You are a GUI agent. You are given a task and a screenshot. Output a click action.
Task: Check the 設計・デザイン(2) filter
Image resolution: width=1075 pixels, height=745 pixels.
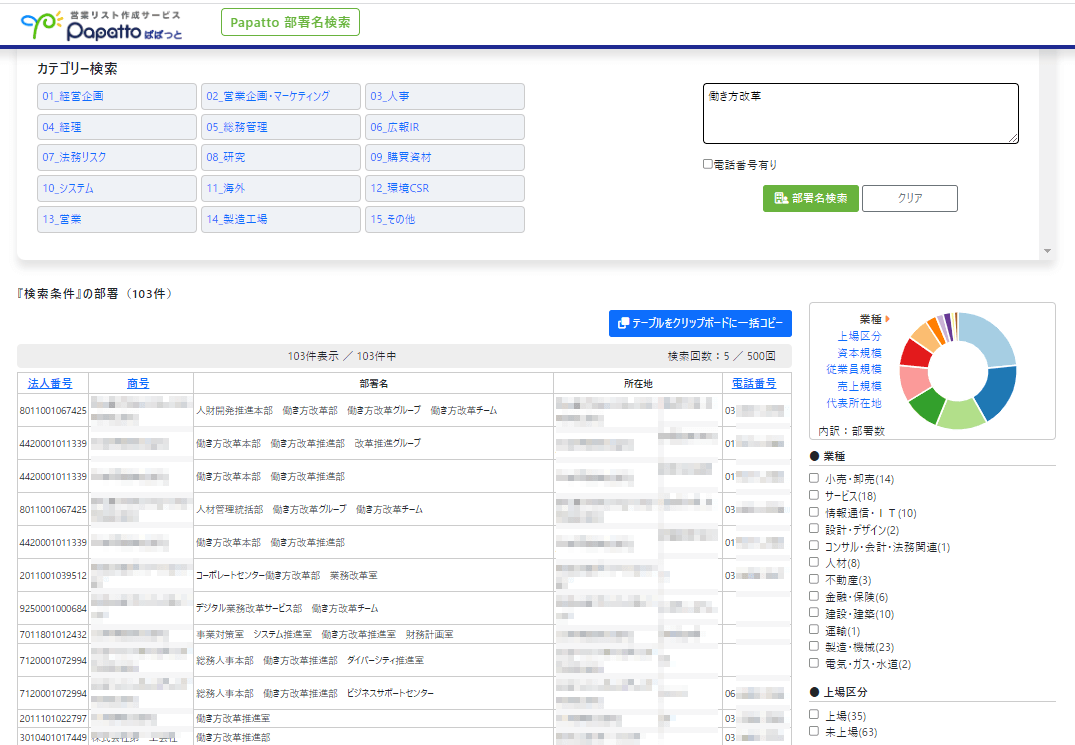pyautogui.click(x=814, y=528)
